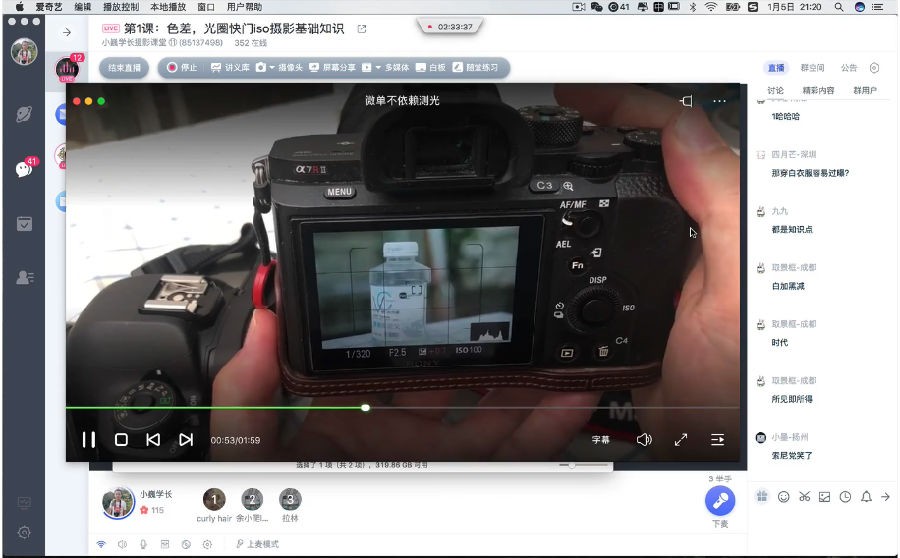Toggle the speaker icon in bottom bar
This screenshot has width=900, height=558.
tap(122, 544)
